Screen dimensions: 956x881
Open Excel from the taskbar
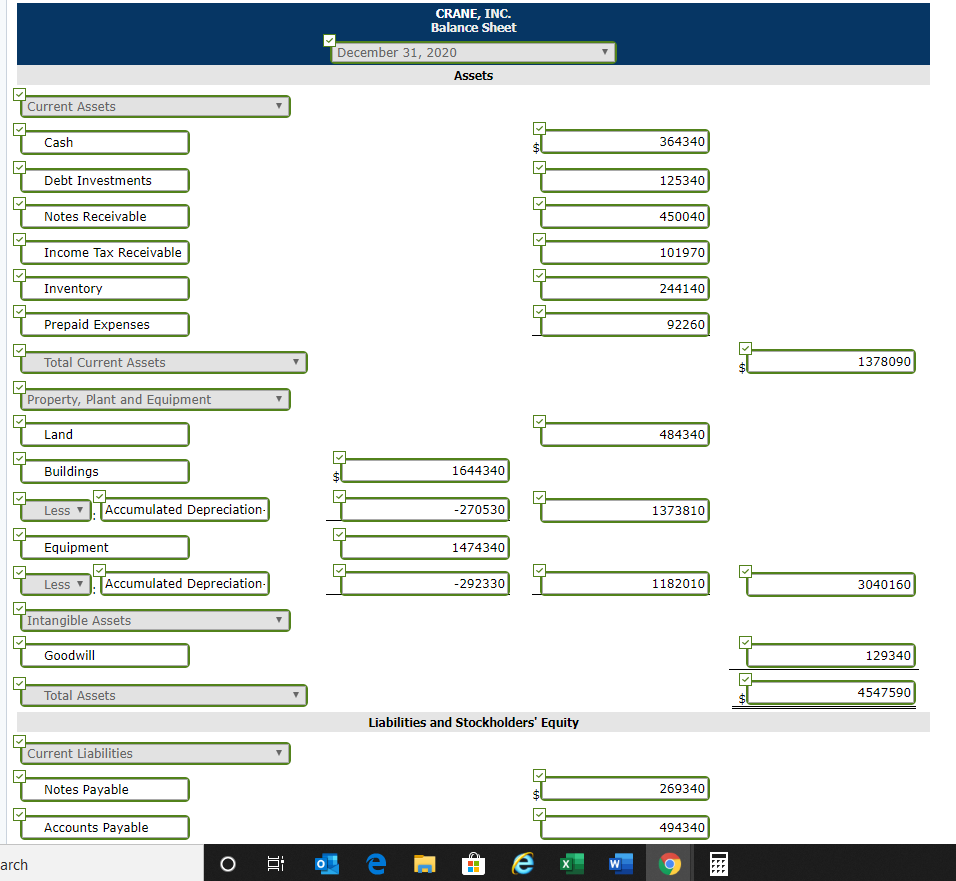pyautogui.click(x=571, y=863)
